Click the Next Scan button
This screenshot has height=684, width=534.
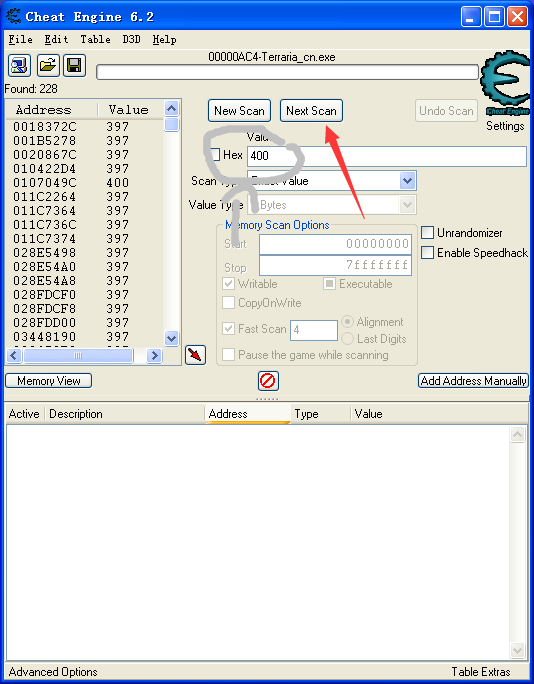[x=311, y=111]
